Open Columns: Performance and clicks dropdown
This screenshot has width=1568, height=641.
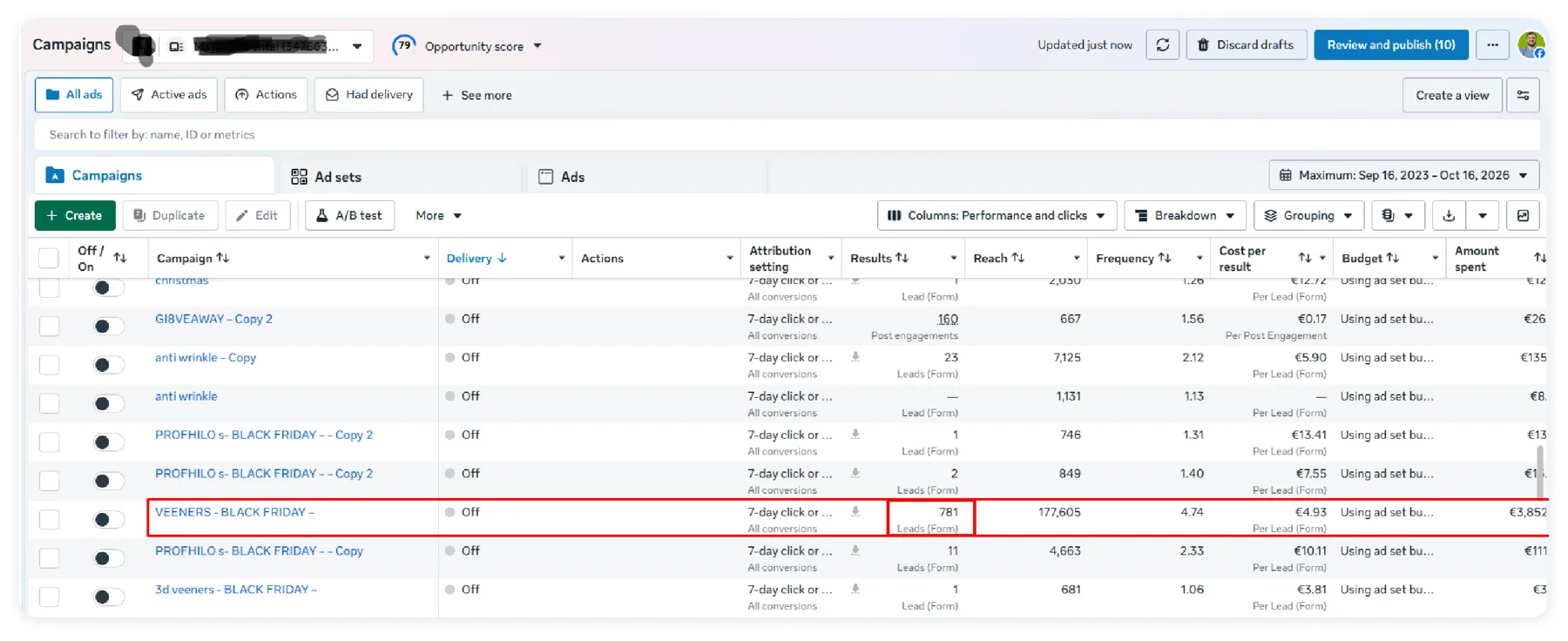coord(996,215)
